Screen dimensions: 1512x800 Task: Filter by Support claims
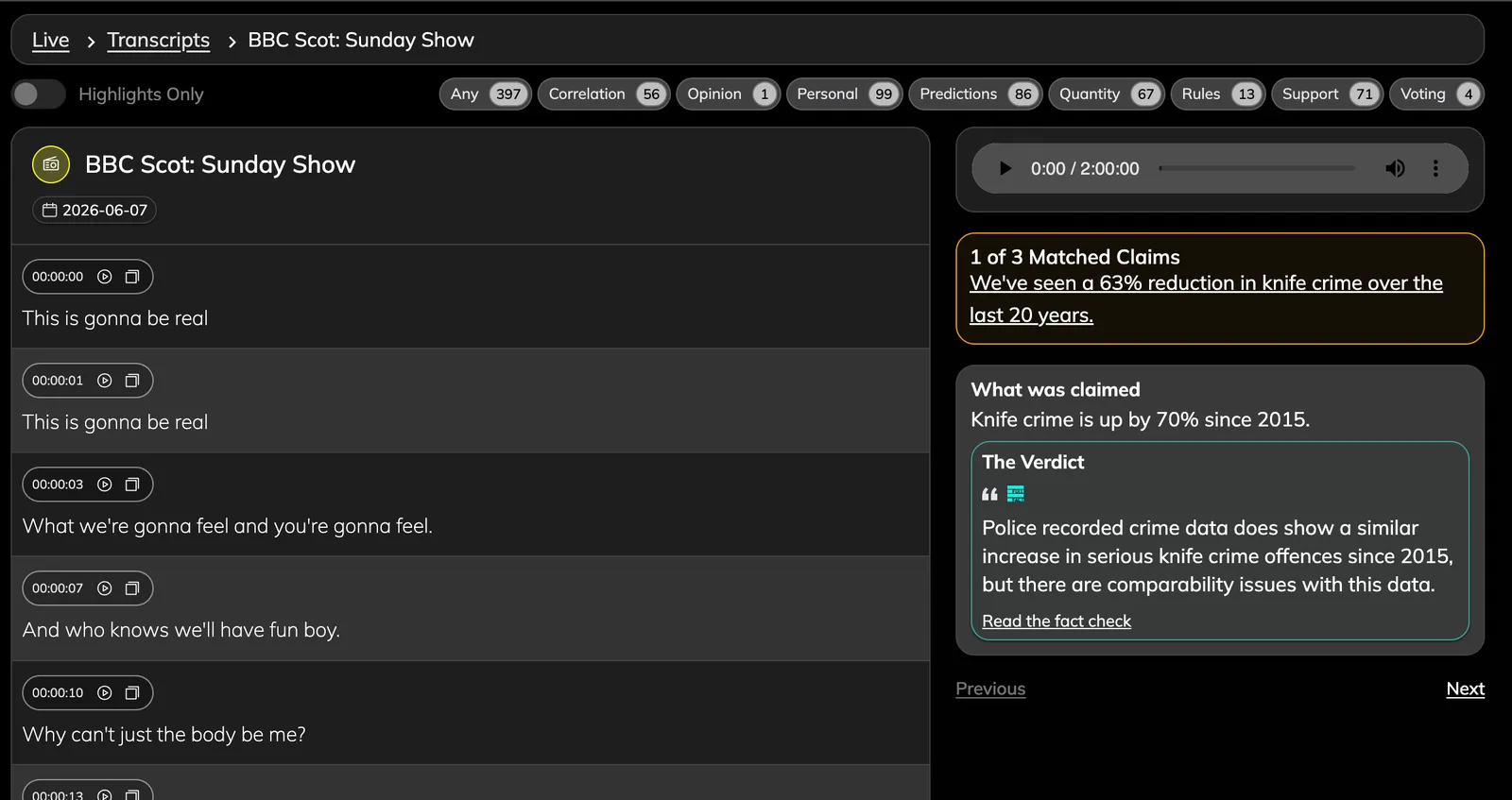[1328, 94]
